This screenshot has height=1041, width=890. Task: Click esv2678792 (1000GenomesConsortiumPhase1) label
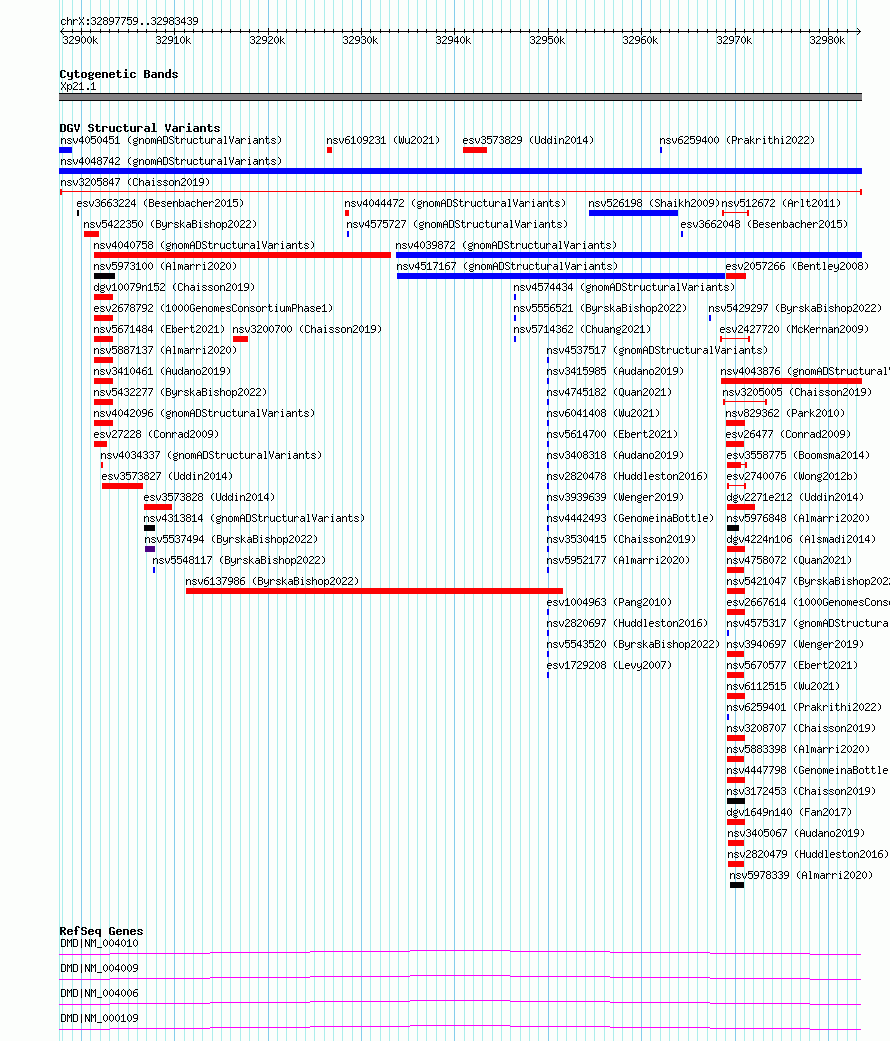point(213,309)
